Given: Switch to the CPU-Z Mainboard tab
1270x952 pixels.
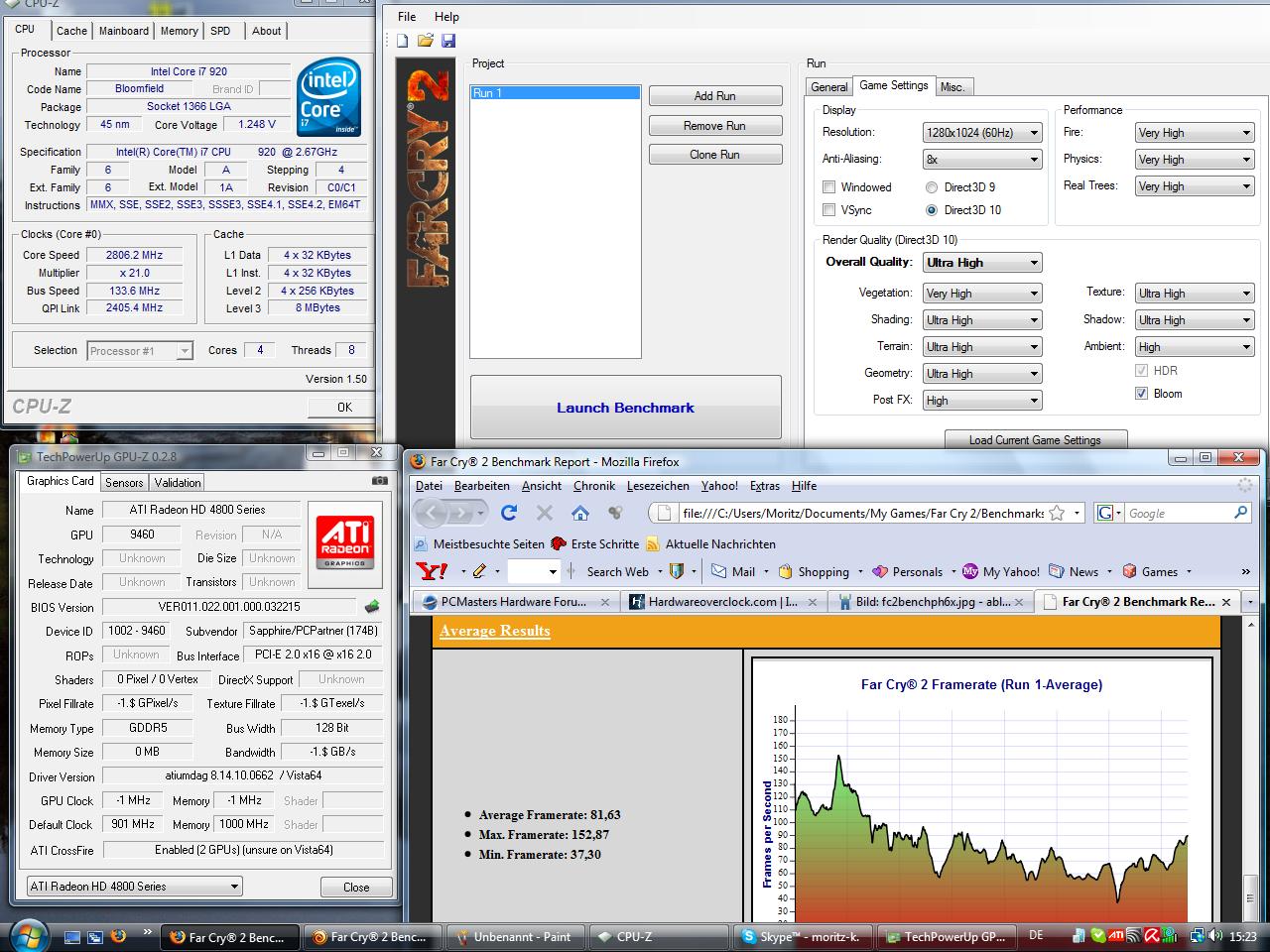Looking at the screenshot, I should point(124,31).
